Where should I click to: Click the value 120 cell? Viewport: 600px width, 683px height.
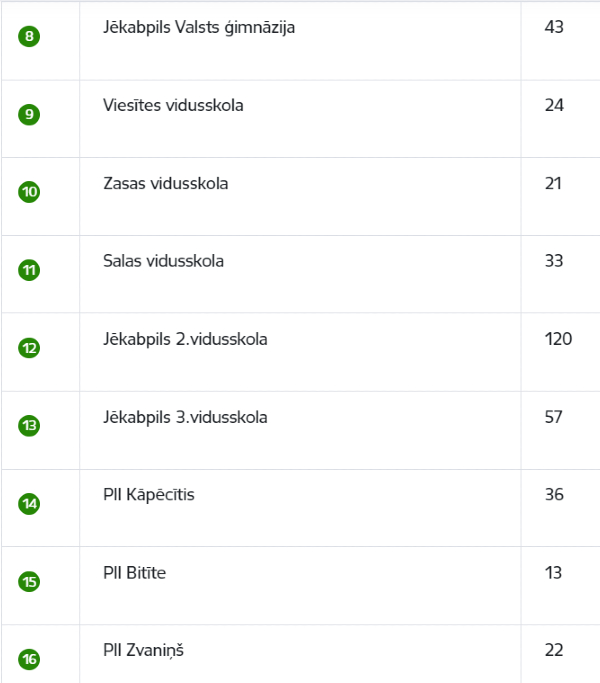[558, 339]
